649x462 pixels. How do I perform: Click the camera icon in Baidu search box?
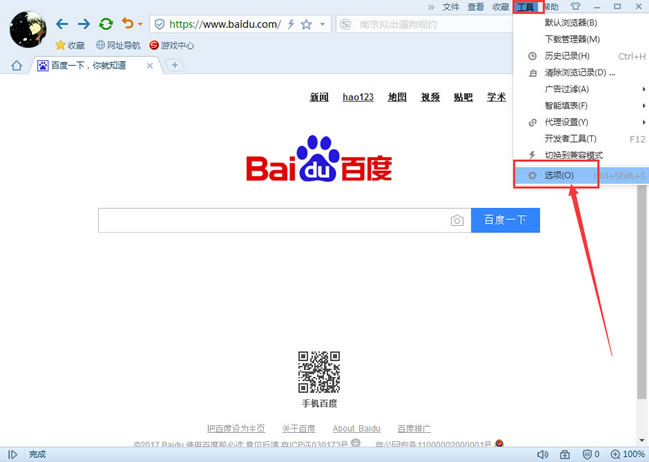click(x=457, y=220)
